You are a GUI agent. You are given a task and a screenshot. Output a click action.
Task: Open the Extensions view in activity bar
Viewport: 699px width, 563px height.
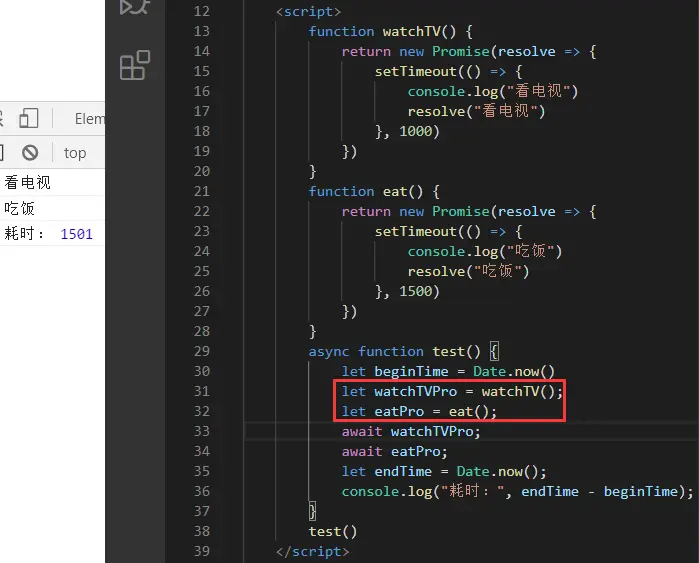pyautogui.click(x=135, y=65)
